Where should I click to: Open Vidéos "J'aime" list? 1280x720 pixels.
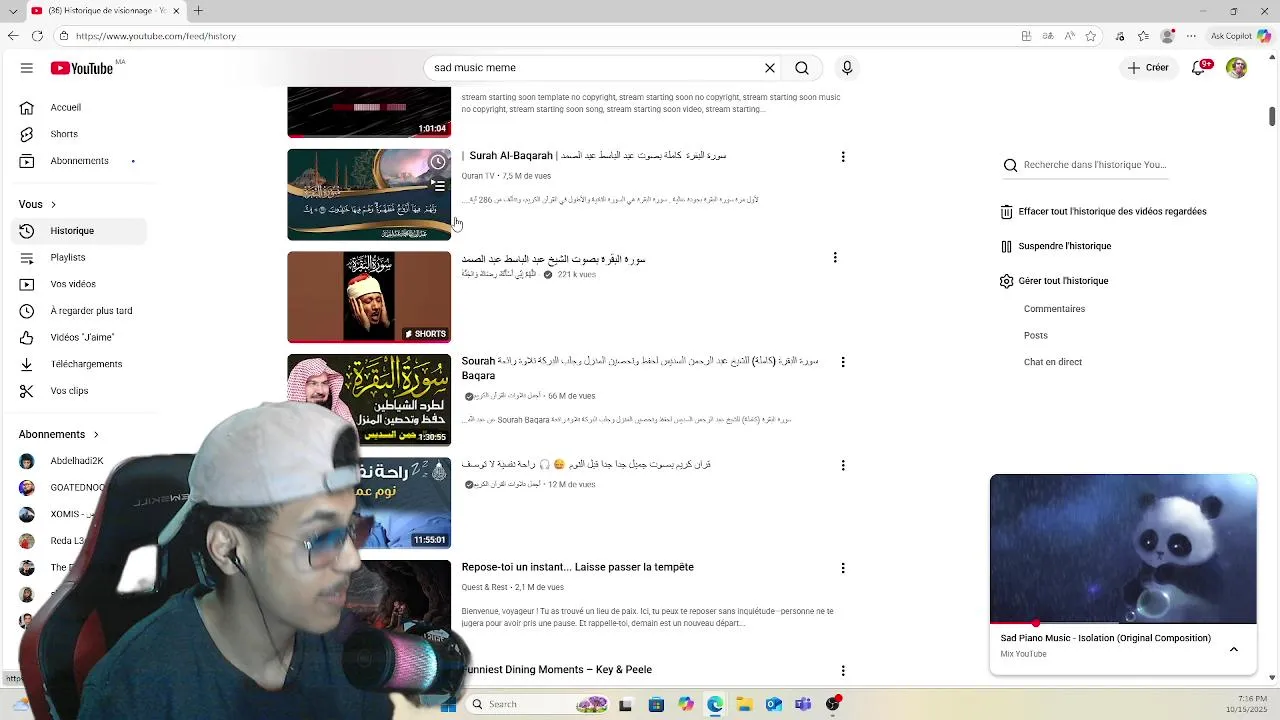80,337
